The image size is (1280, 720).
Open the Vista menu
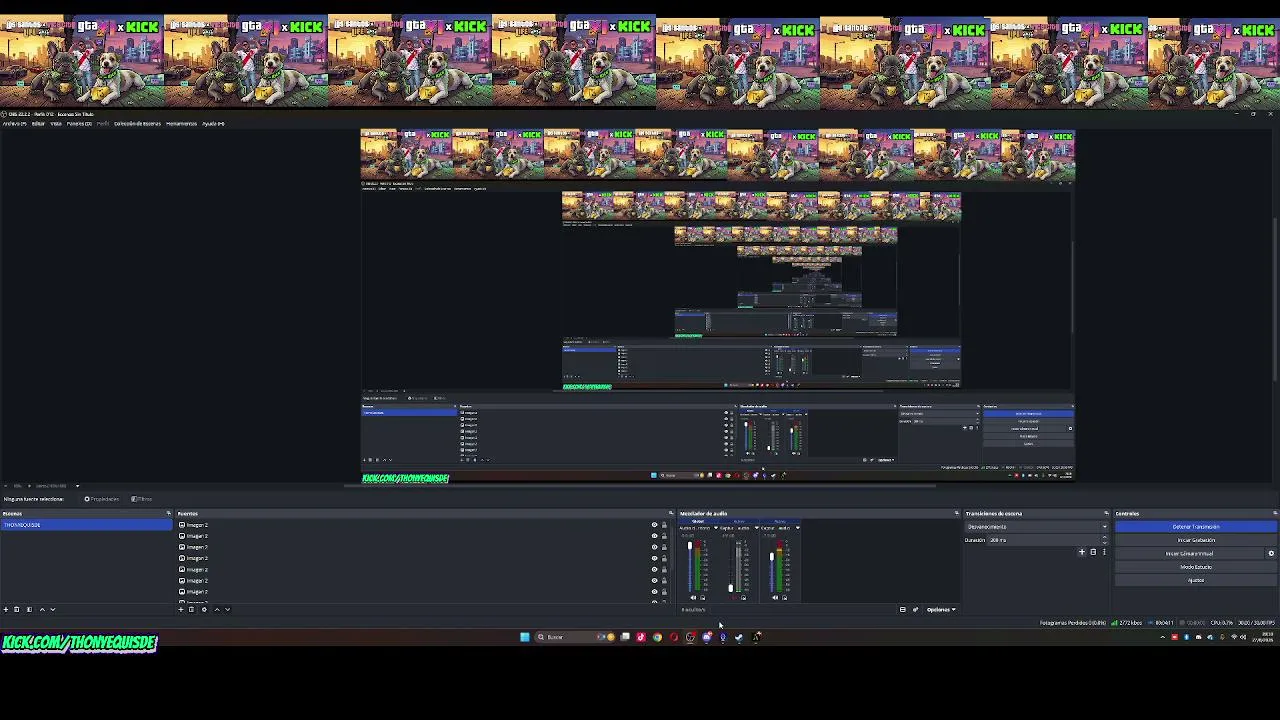pyautogui.click(x=56, y=124)
